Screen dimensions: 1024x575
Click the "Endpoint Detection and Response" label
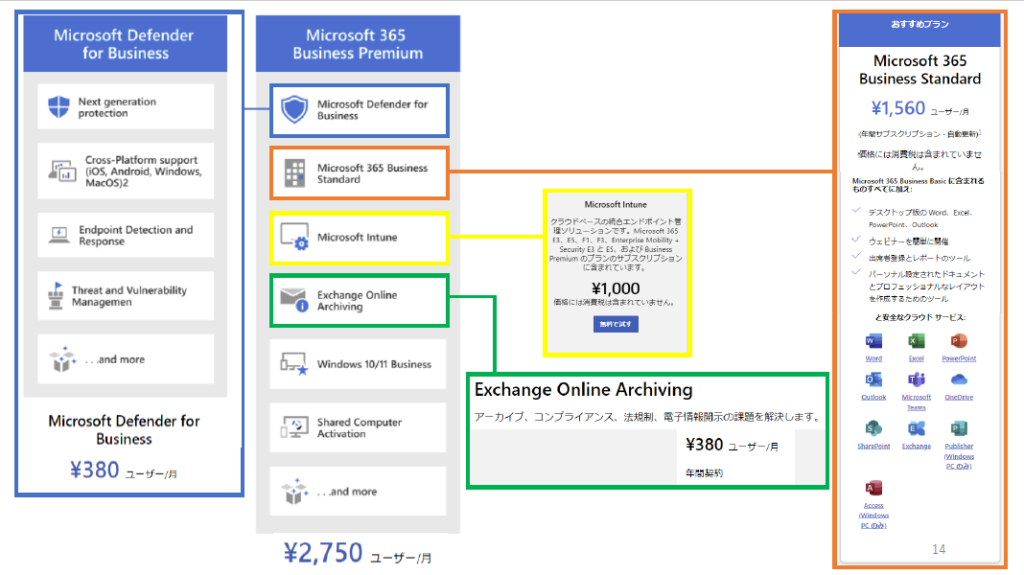136,235
